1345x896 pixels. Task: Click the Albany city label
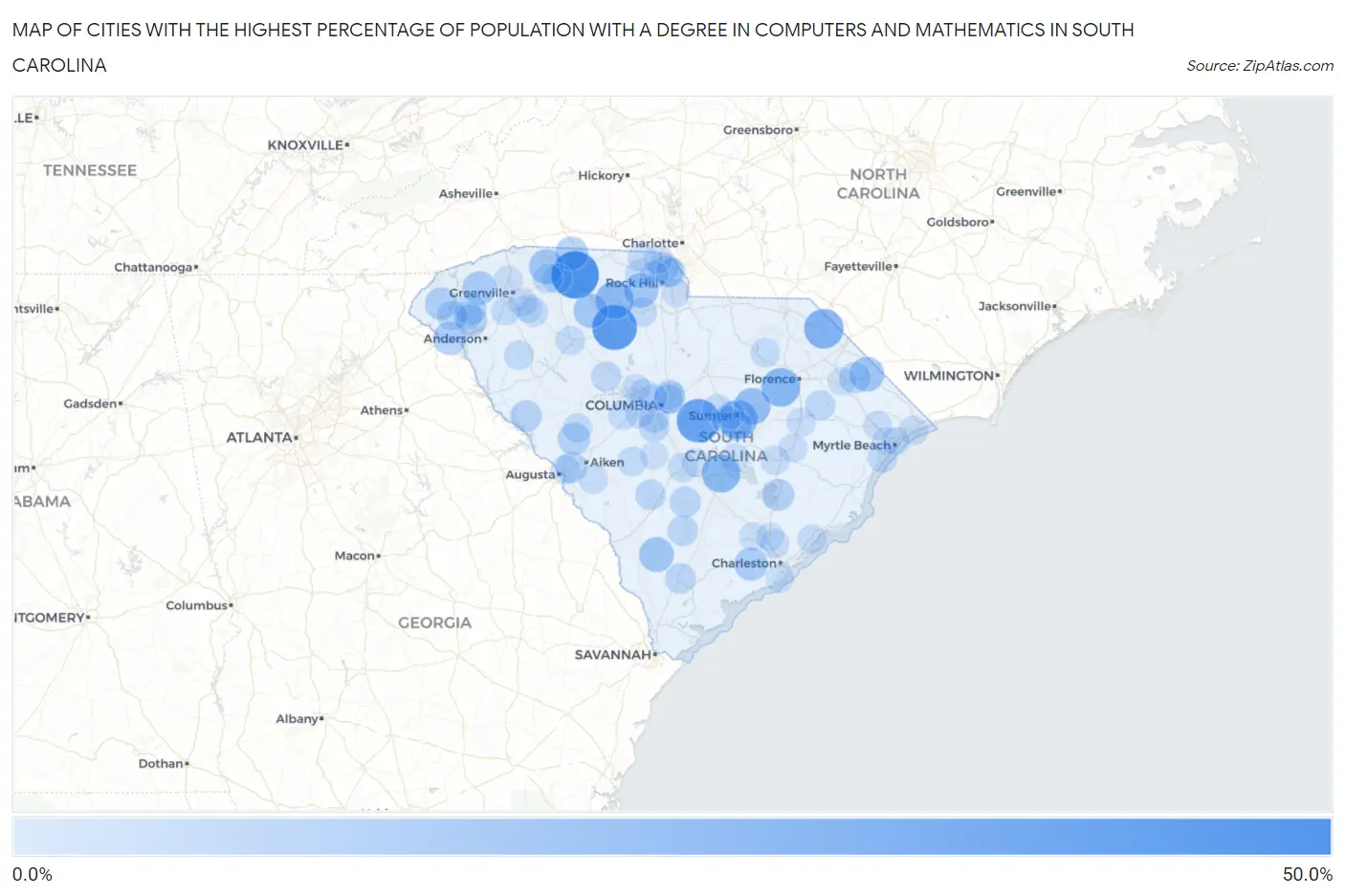tap(299, 719)
